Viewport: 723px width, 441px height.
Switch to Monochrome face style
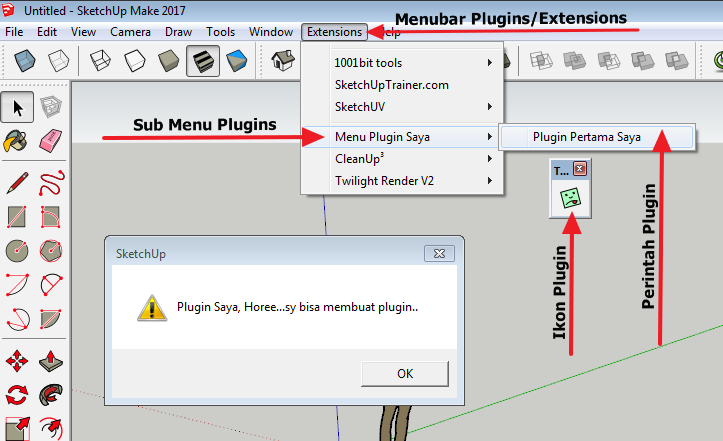point(237,60)
